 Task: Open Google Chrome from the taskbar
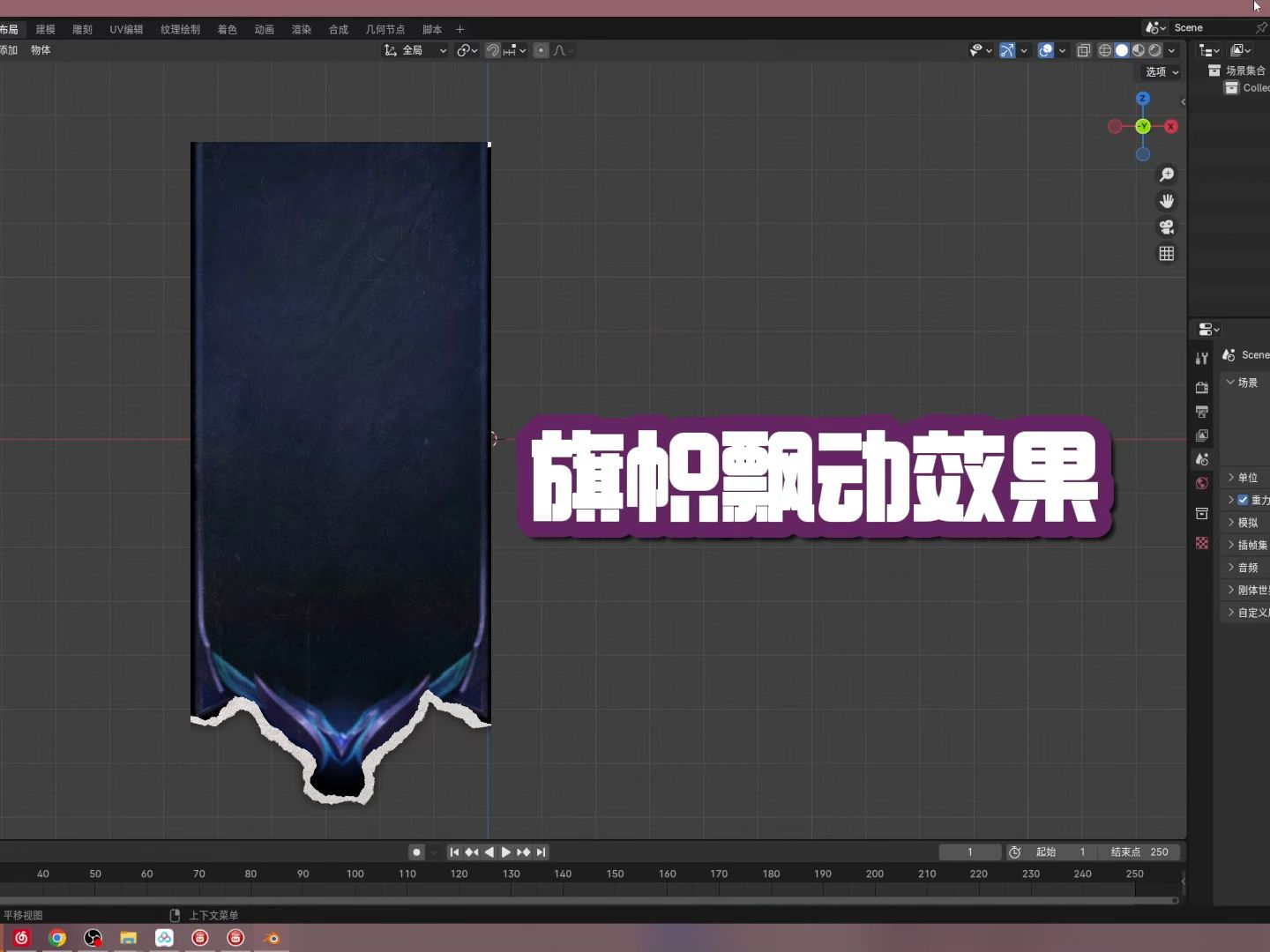click(x=56, y=938)
